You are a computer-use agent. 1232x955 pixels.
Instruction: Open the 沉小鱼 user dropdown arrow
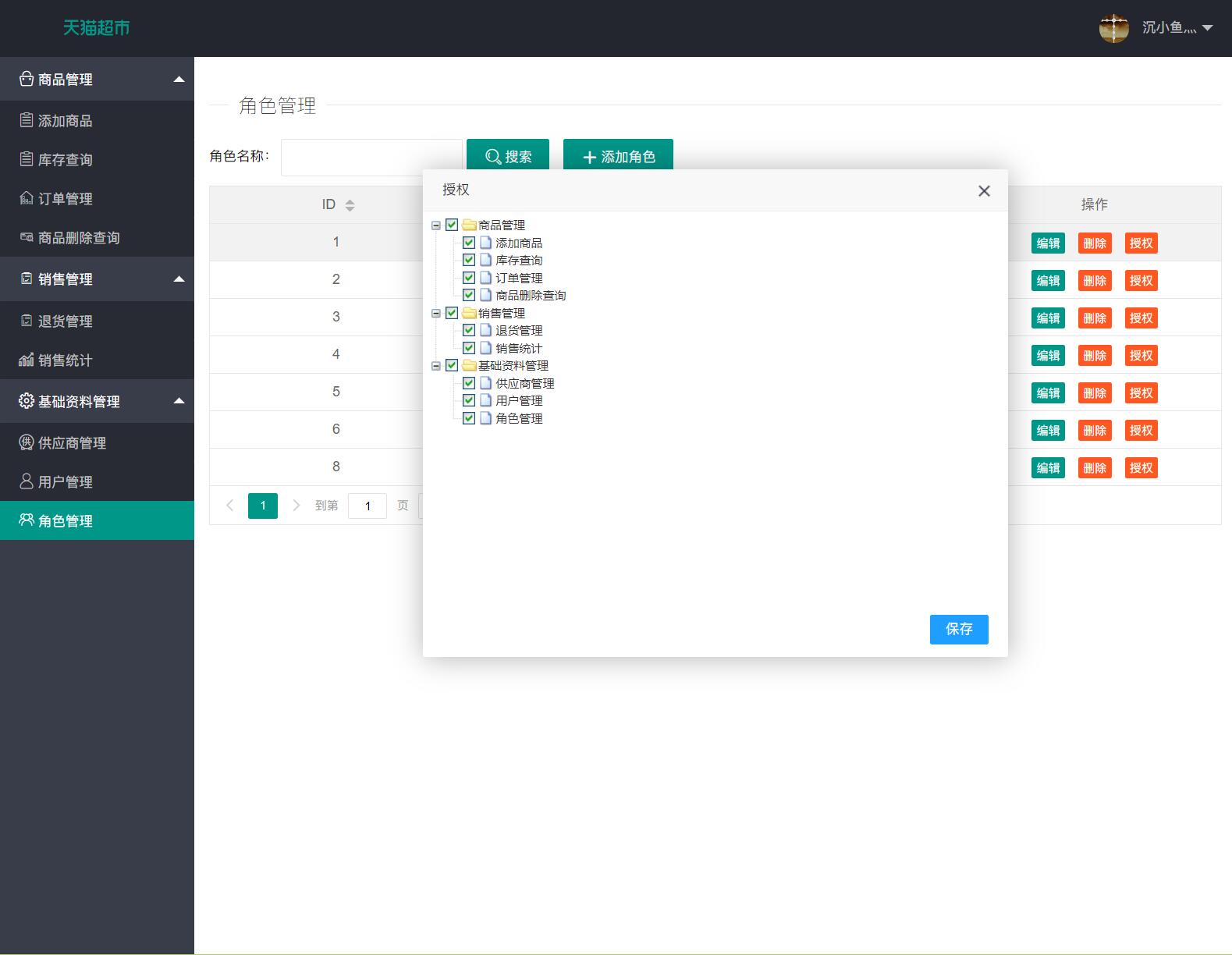(x=1207, y=28)
